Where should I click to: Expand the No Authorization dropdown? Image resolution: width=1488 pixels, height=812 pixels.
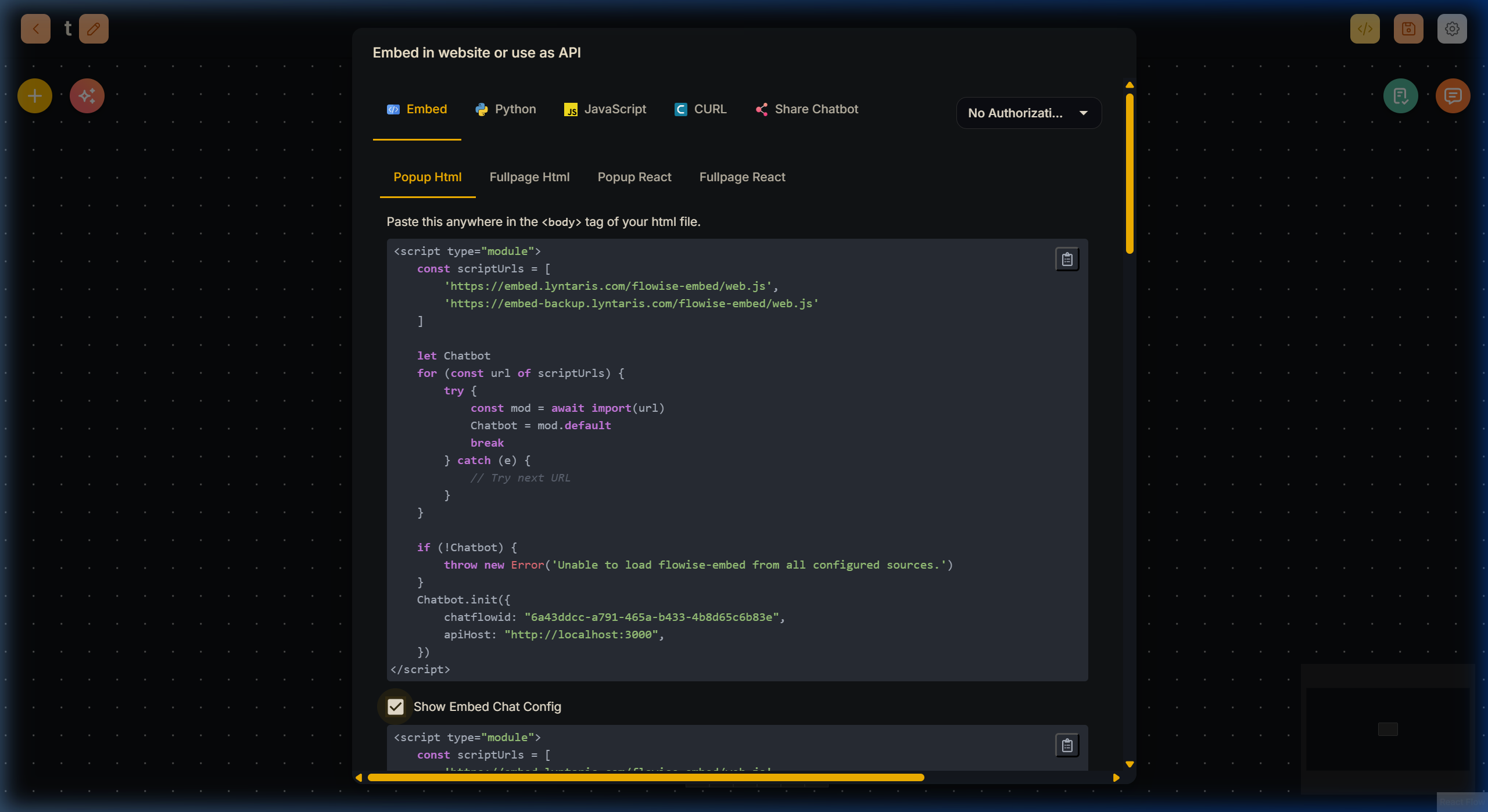click(1029, 113)
